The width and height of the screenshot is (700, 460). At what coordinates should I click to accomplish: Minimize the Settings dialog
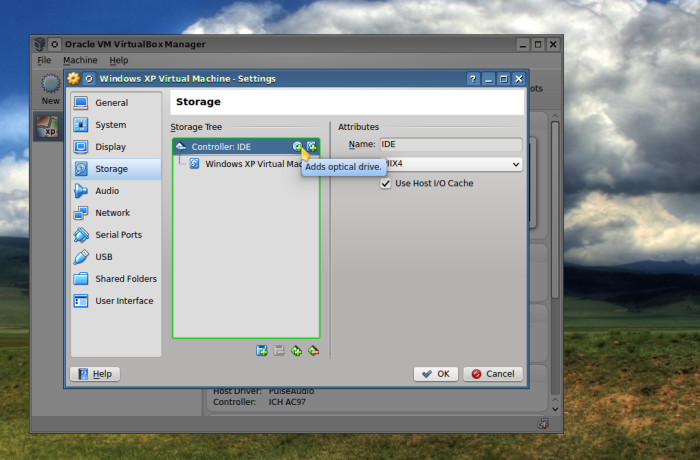[488, 79]
